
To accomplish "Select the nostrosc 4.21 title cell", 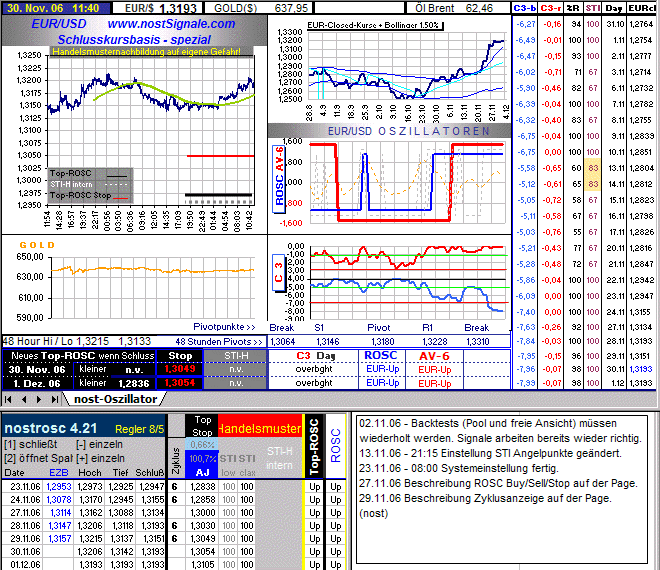I will click(51, 428).
